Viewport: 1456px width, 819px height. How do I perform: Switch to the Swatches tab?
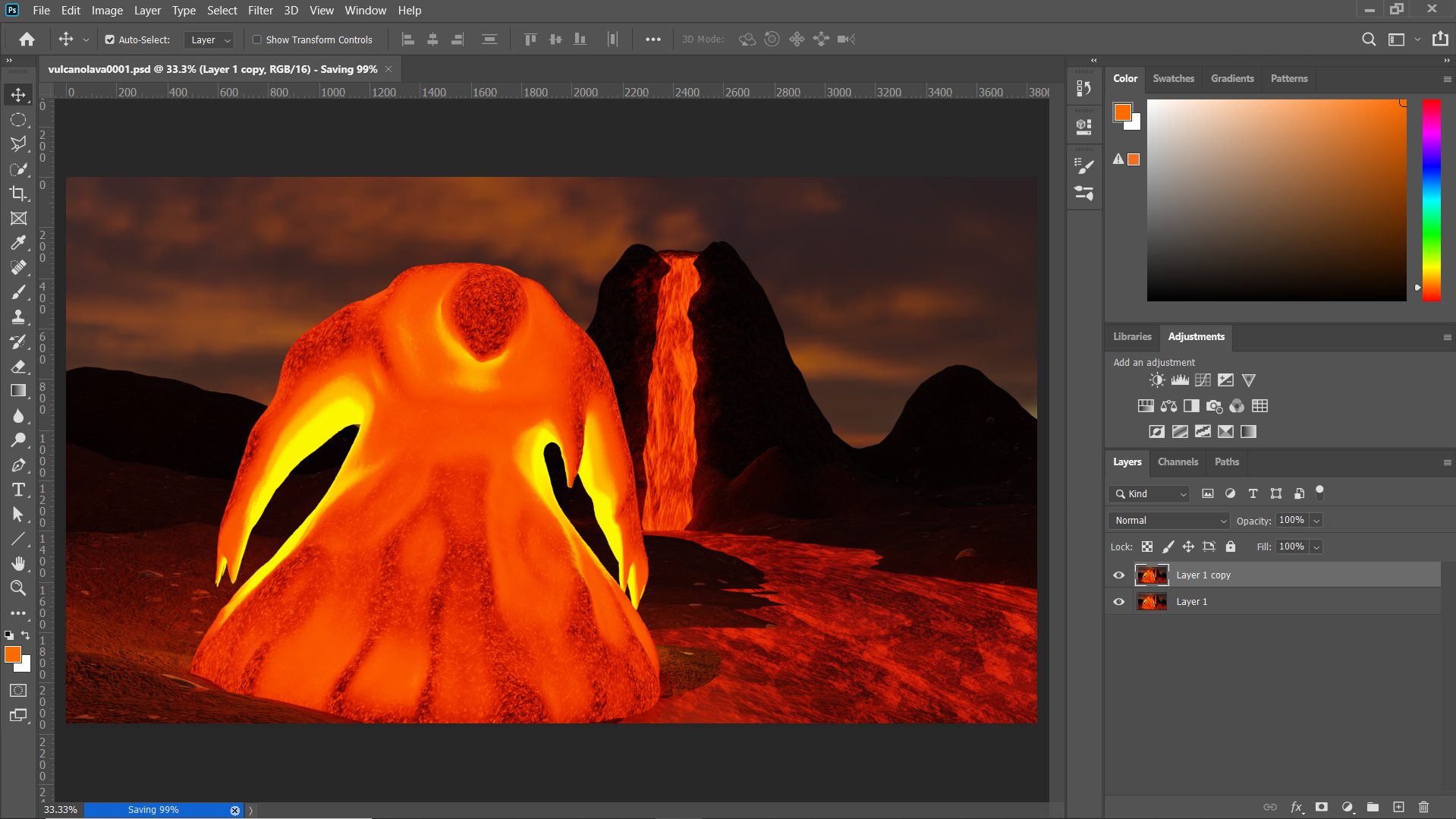pyautogui.click(x=1173, y=78)
